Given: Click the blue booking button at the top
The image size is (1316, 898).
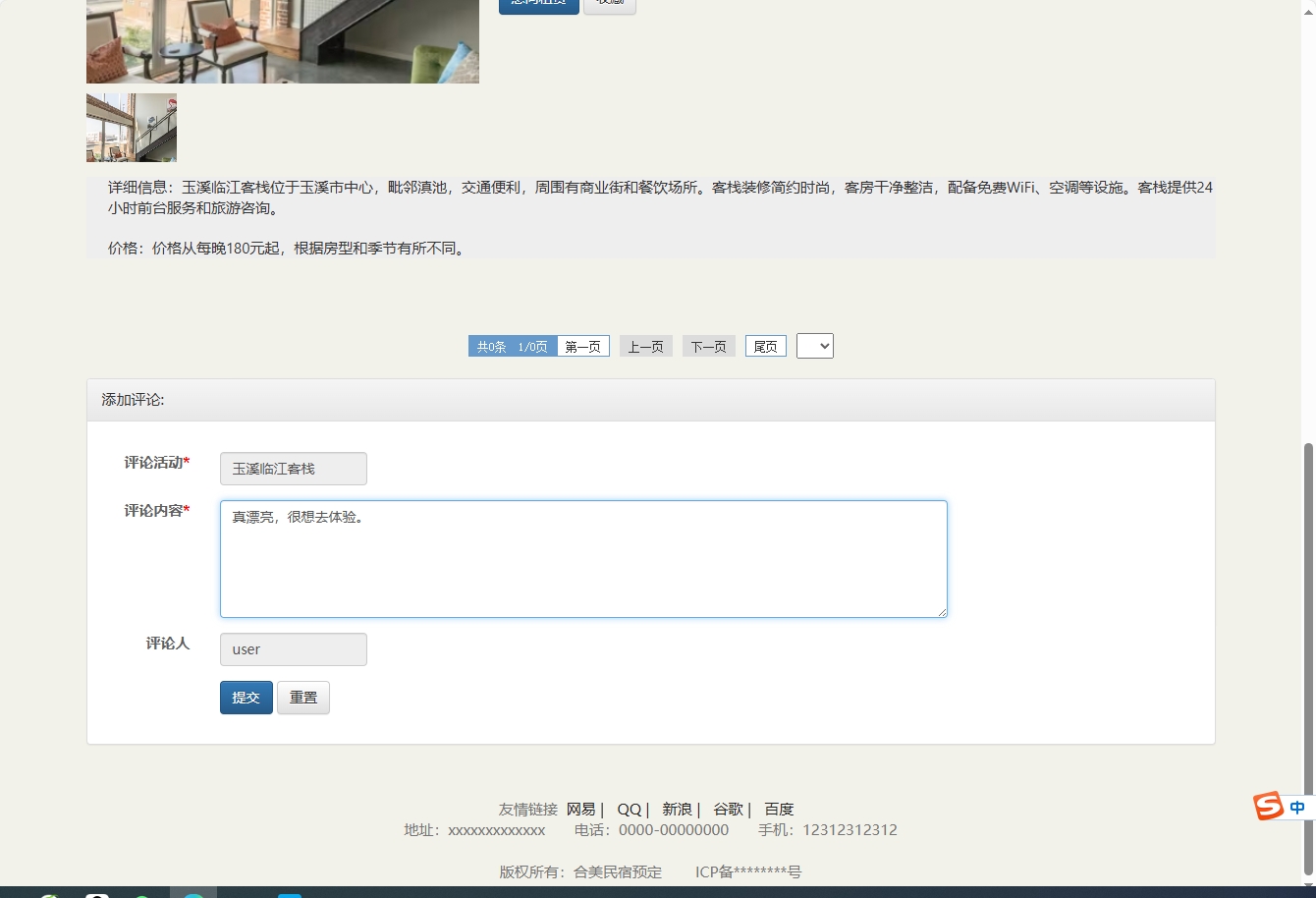Looking at the screenshot, I should (538, 4).
